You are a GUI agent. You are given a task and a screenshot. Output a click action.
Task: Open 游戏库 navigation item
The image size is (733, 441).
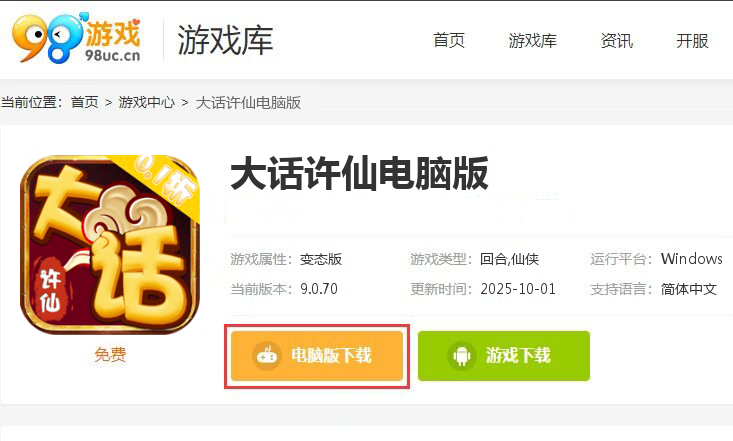pos(532,41)
